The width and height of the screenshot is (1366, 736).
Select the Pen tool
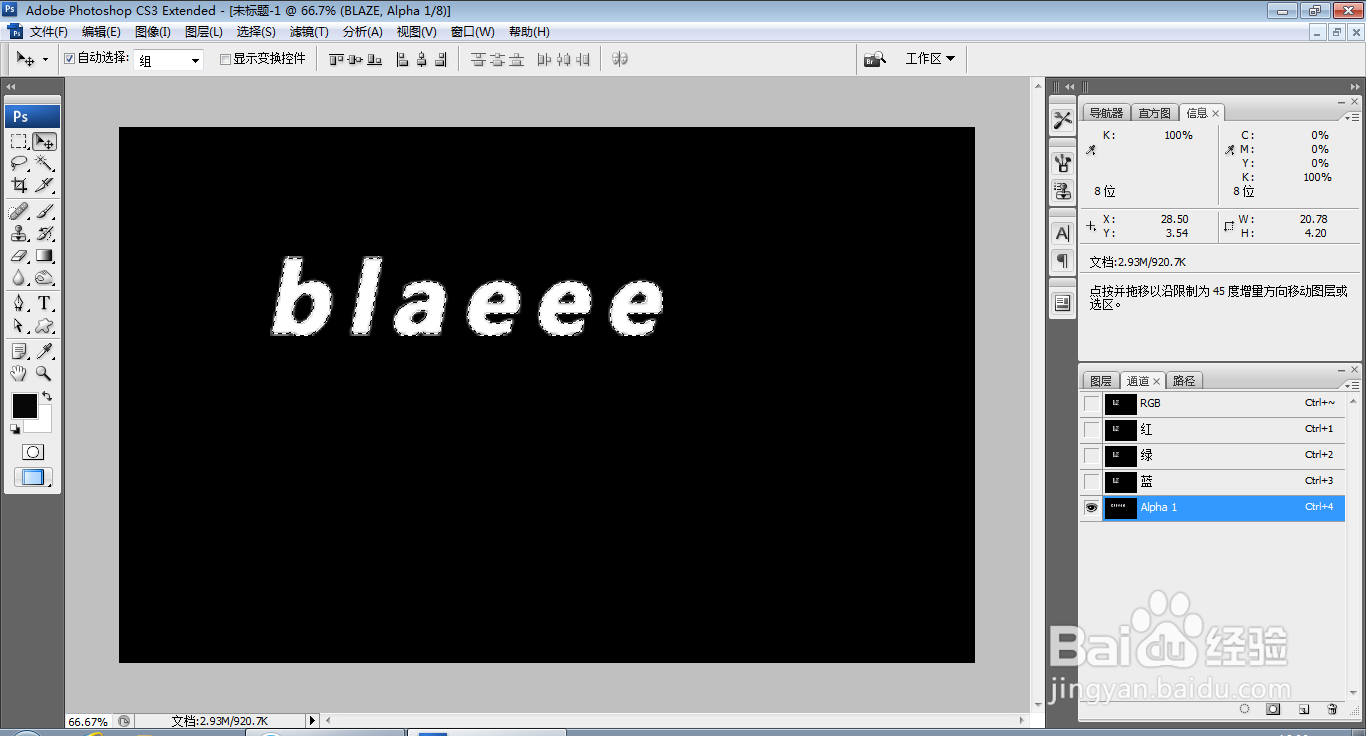point(19,303)
